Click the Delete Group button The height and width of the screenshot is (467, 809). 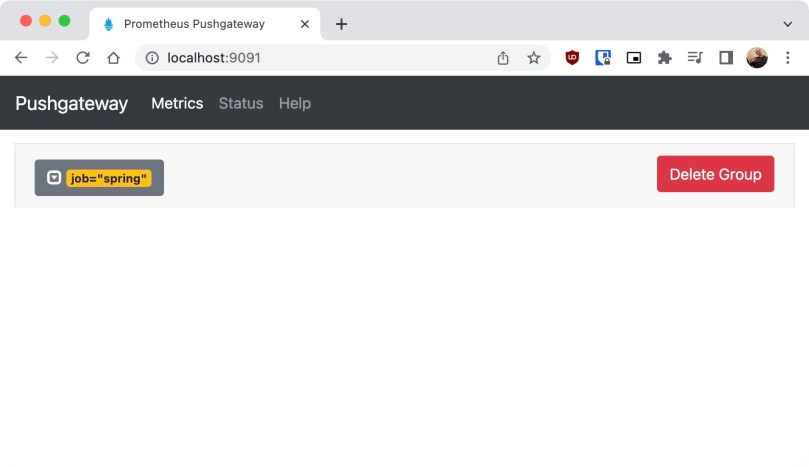pos(715,174)
